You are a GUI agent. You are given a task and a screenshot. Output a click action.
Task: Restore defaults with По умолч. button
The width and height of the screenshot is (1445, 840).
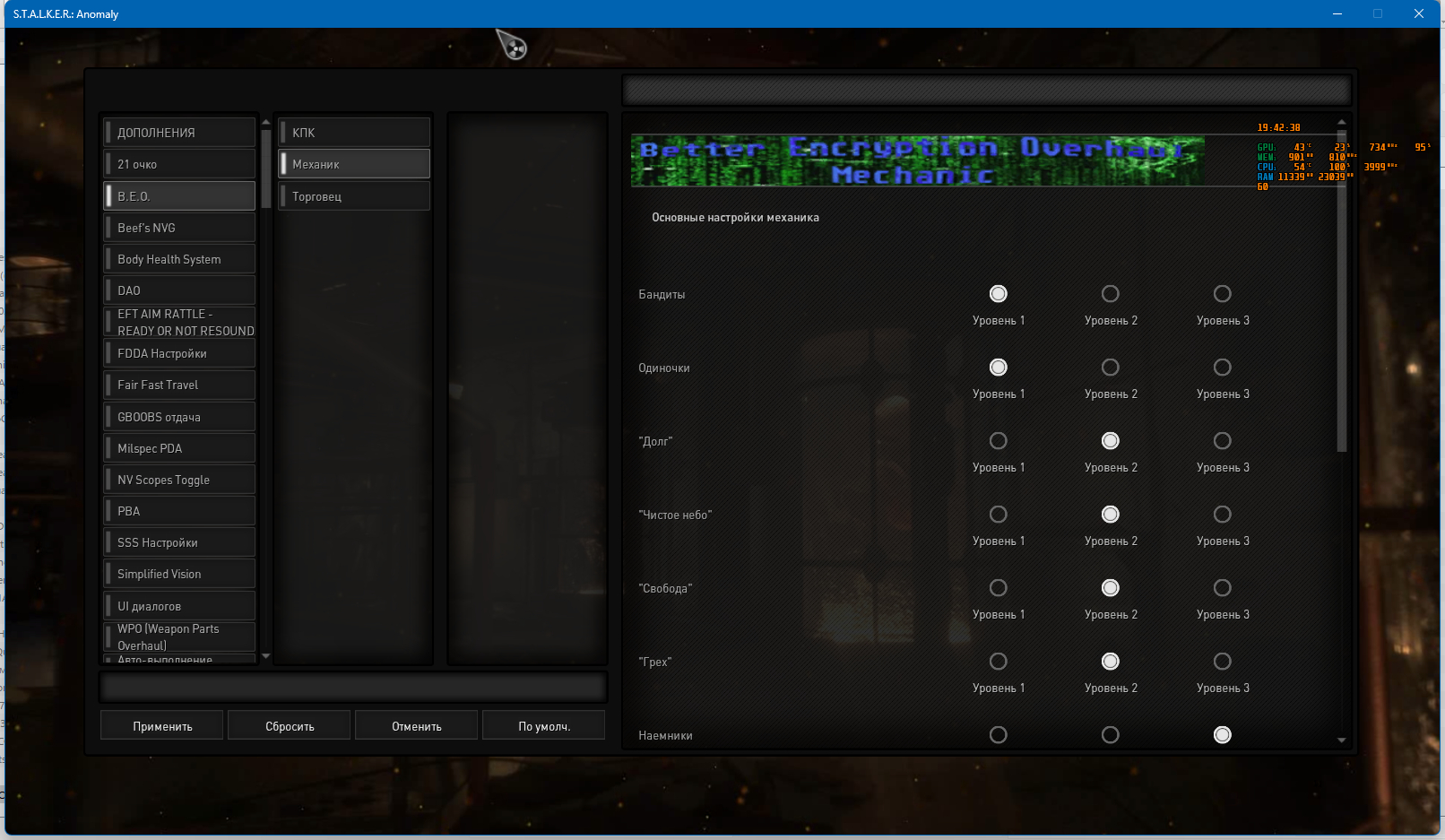(x=544, y=726)
